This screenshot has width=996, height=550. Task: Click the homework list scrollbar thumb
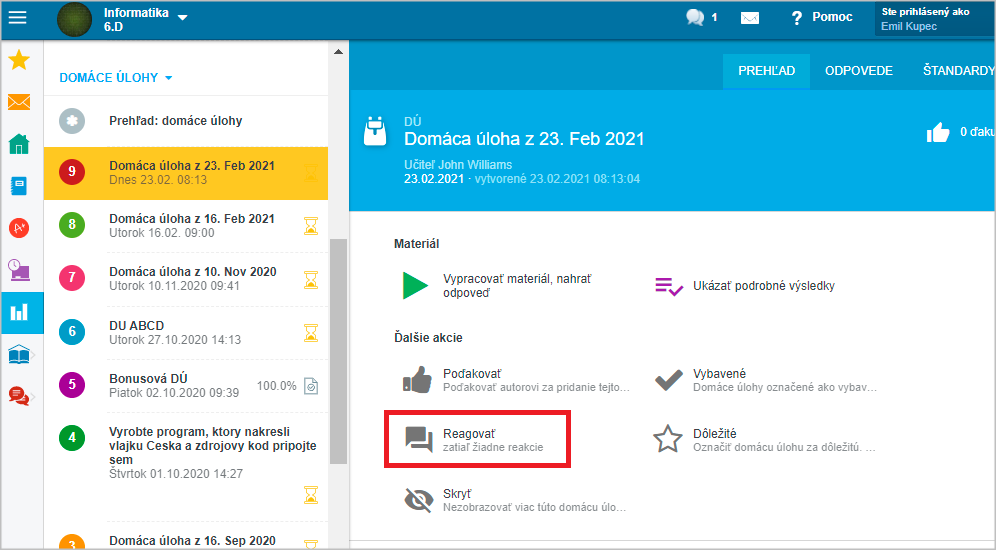[339, 351]
